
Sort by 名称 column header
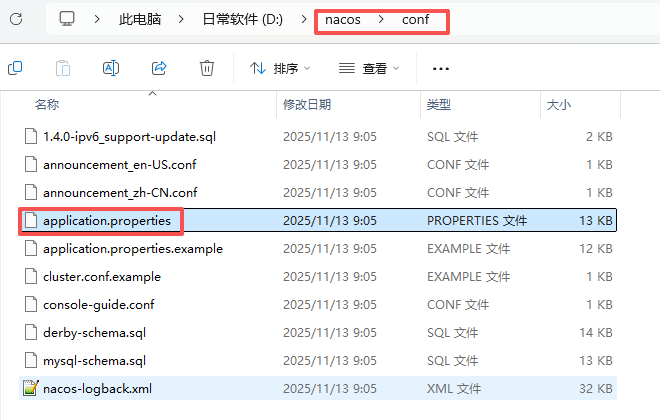(x=47, y=104)
